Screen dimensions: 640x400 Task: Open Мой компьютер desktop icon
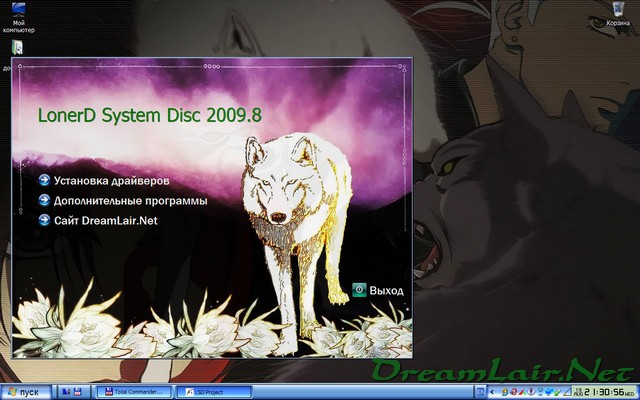click(19, 16)
